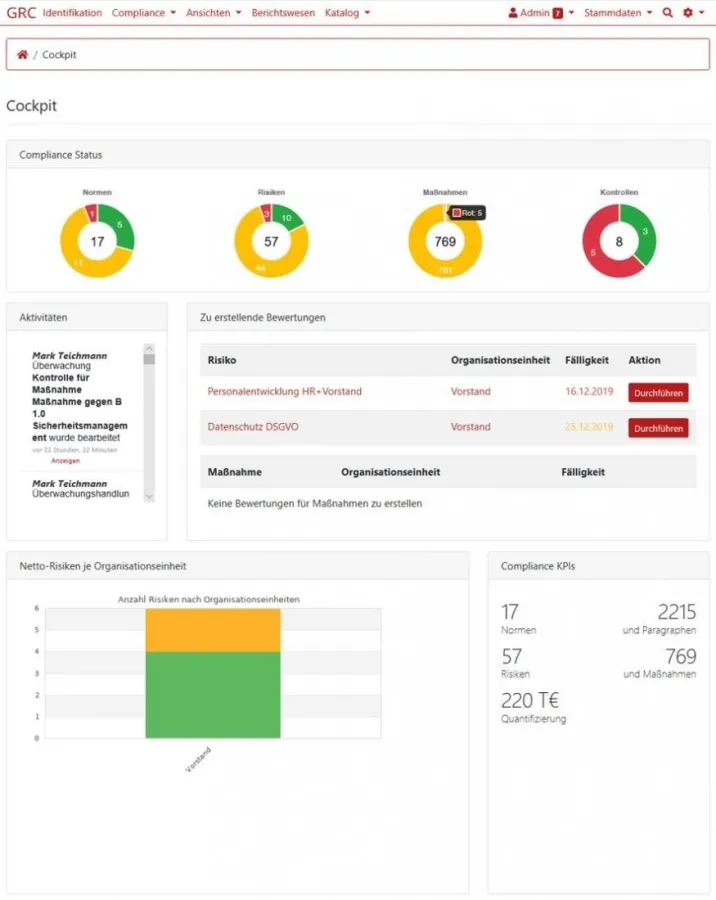Click Aktivitäten scrollbar down arrow

tap(149, 497)
